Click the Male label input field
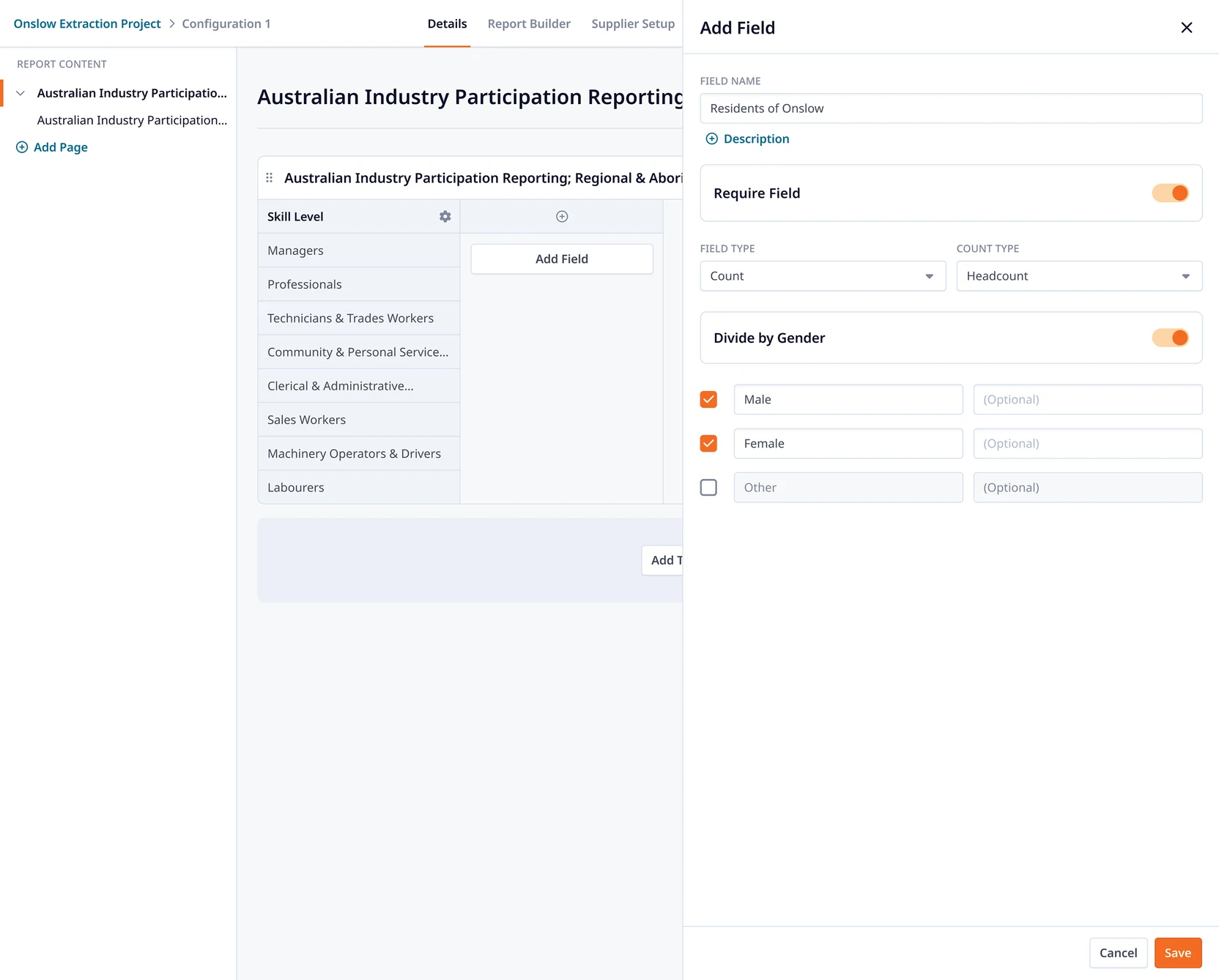 tap(848, 399)
